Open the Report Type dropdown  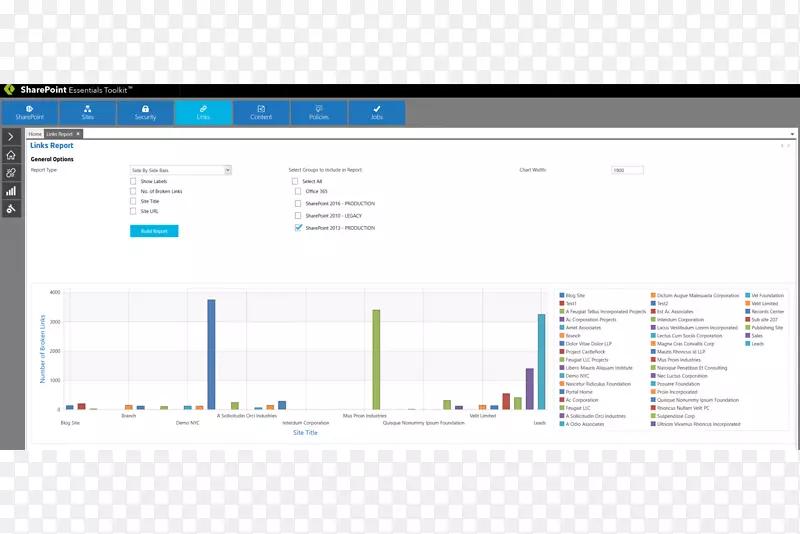click(x=181, y=170)
